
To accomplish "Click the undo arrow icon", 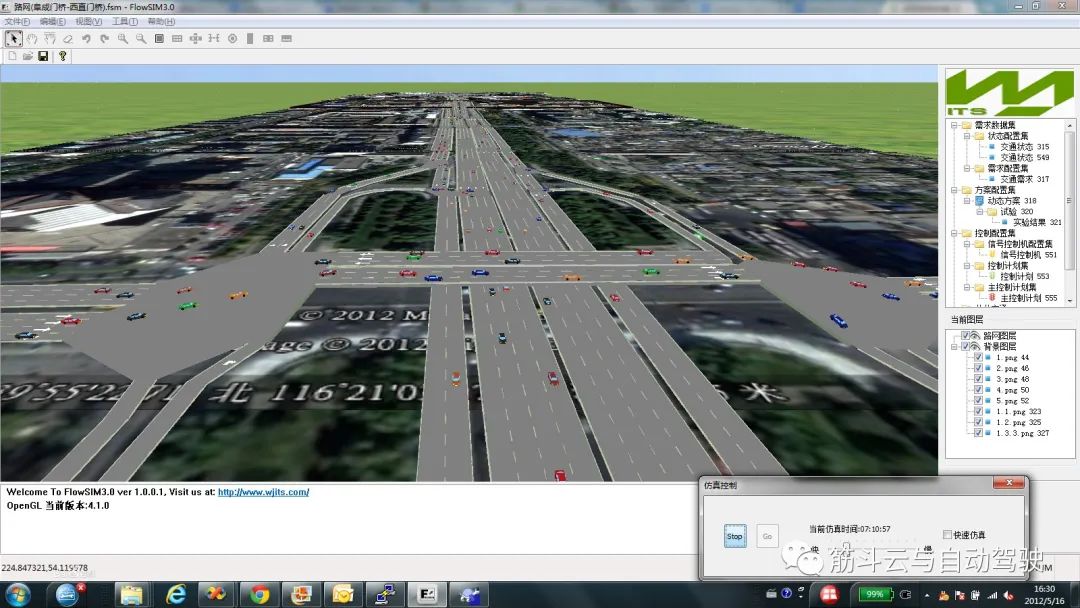I will 86,39.
